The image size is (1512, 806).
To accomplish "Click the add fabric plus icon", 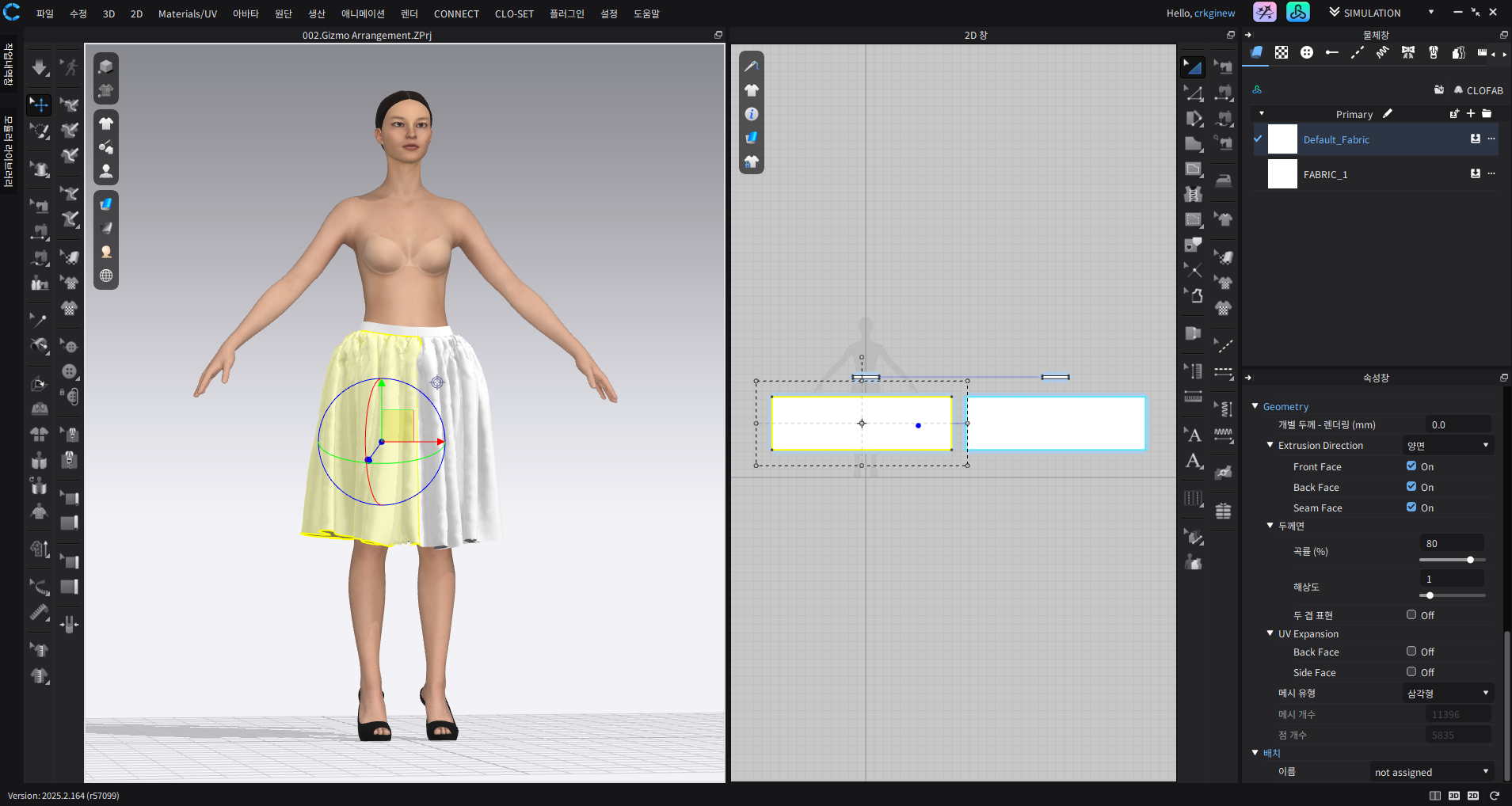I will [x=1471, y=114].
